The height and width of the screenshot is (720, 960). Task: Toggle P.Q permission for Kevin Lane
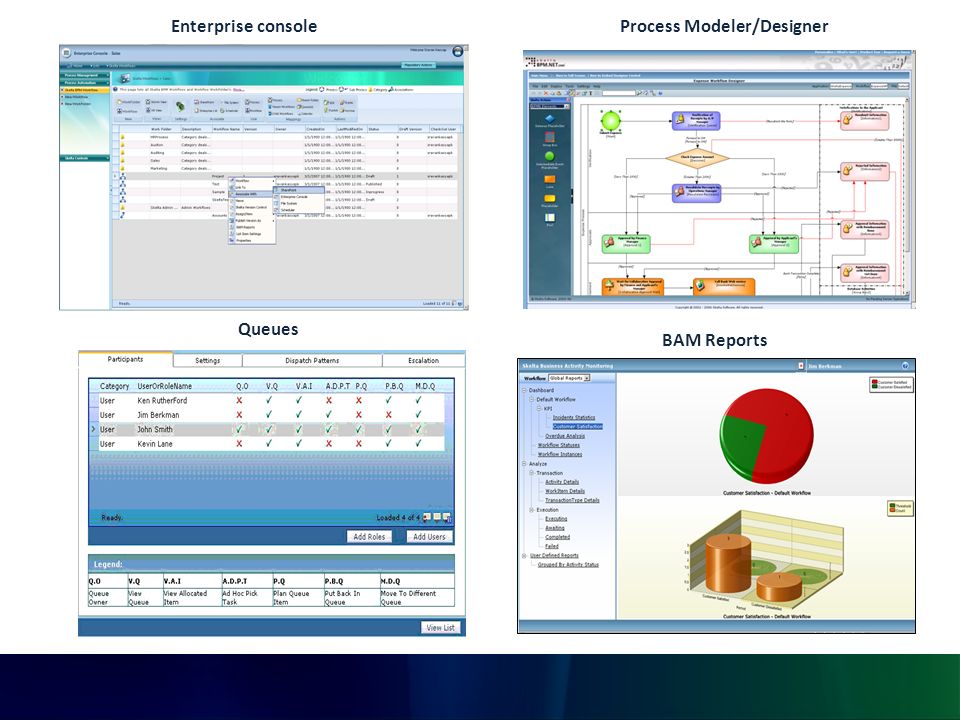(x=359, y=444)
